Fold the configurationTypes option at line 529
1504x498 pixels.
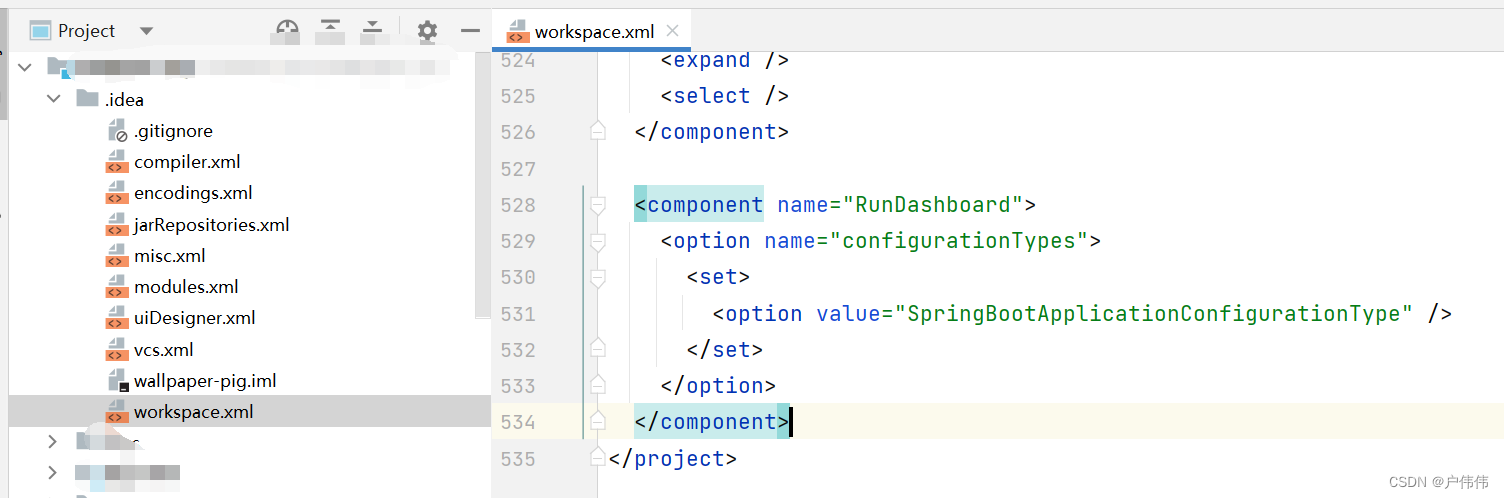(598, 241)
